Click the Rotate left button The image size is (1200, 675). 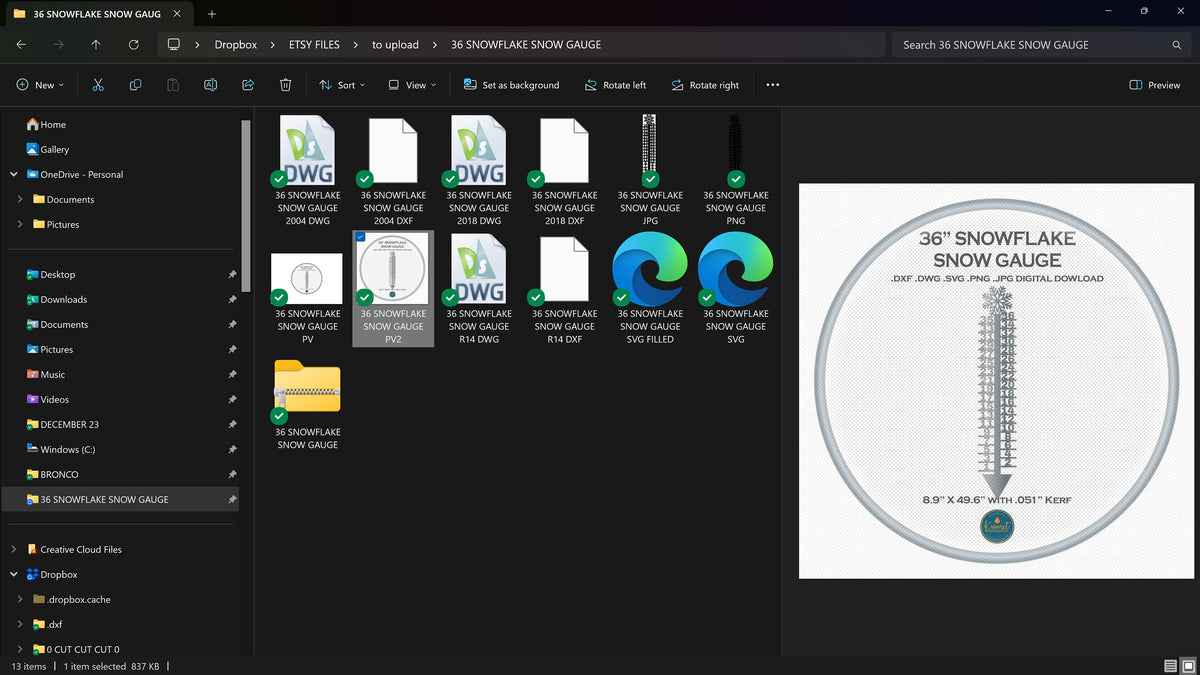pos(615,85)
